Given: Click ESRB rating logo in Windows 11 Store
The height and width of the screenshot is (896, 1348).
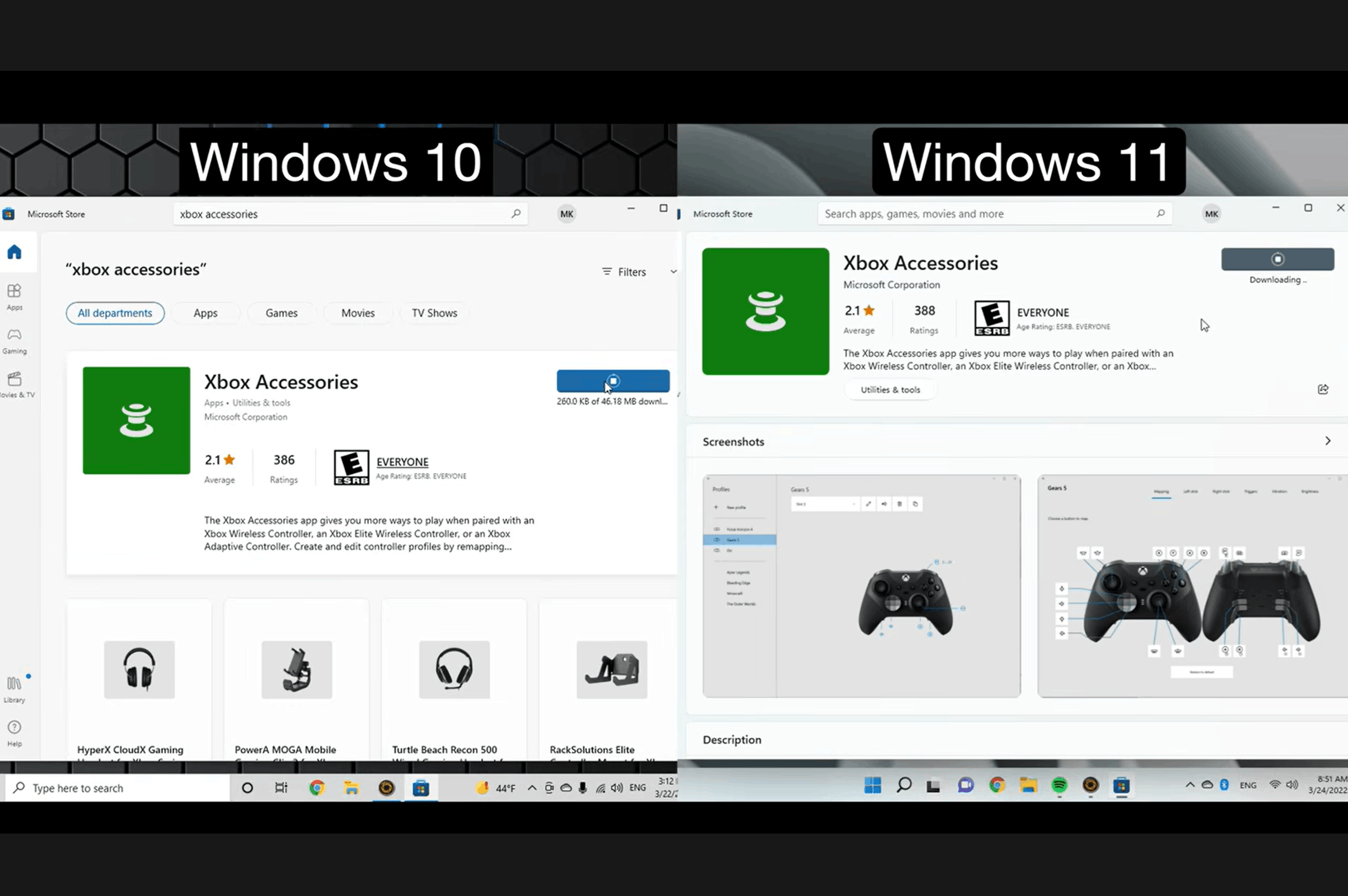Looking at the screenshot, I should point(992,318).
